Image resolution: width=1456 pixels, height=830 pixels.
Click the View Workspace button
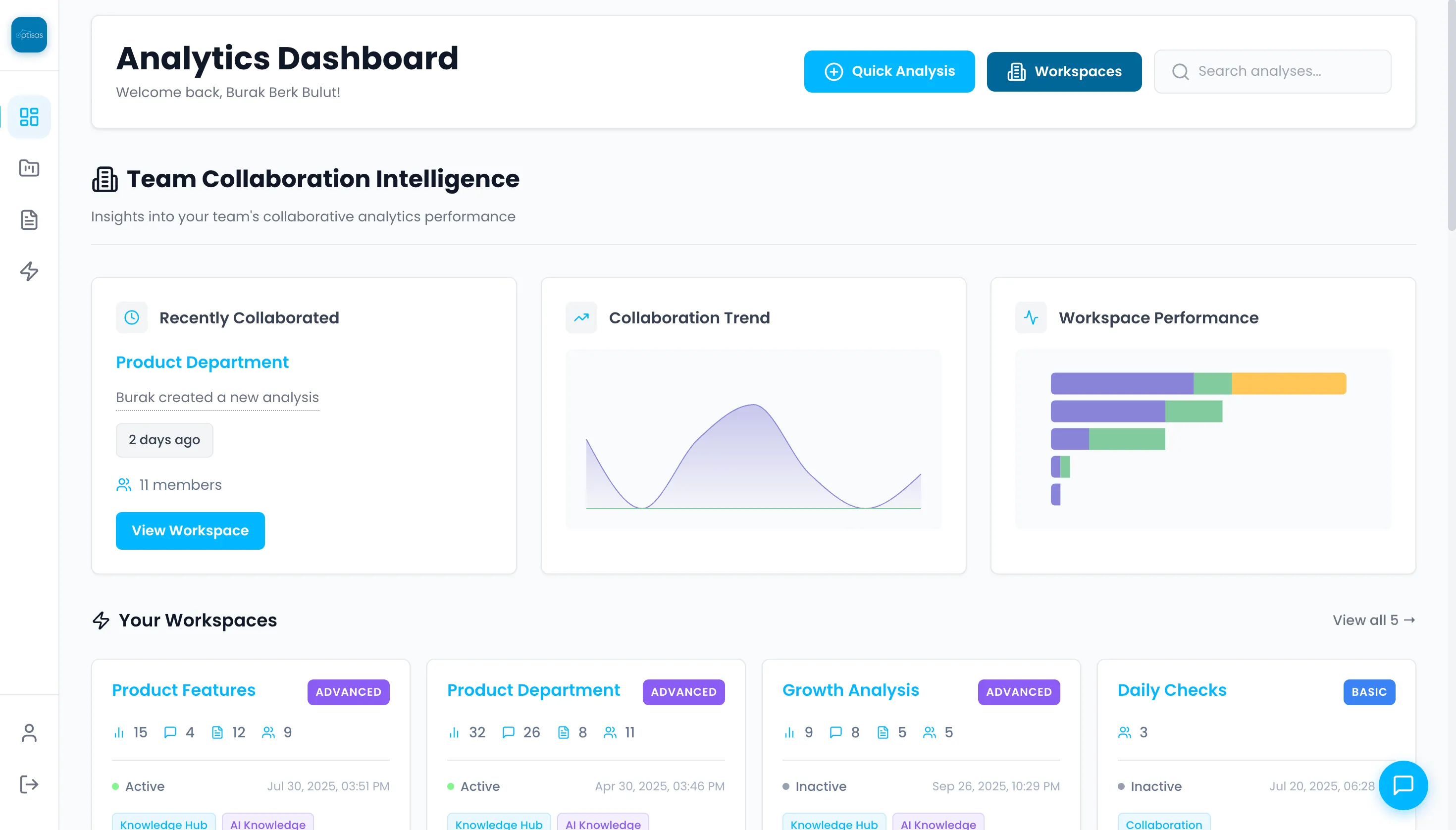point(190,530)
